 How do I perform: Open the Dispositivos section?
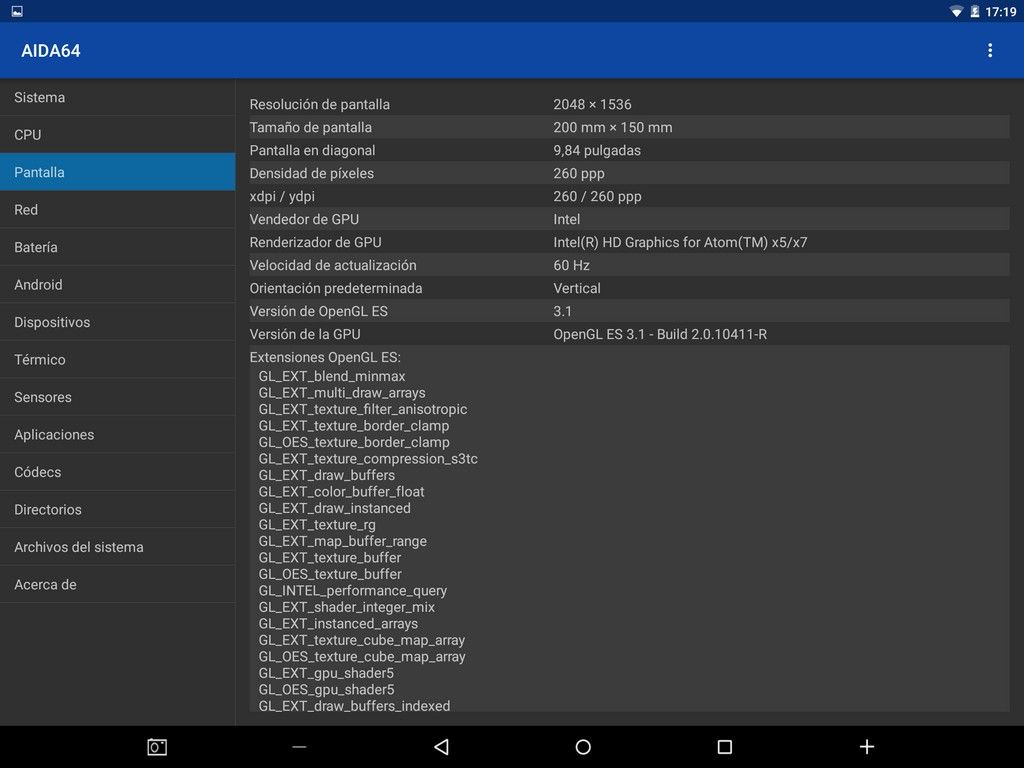(x=118, y=322)
